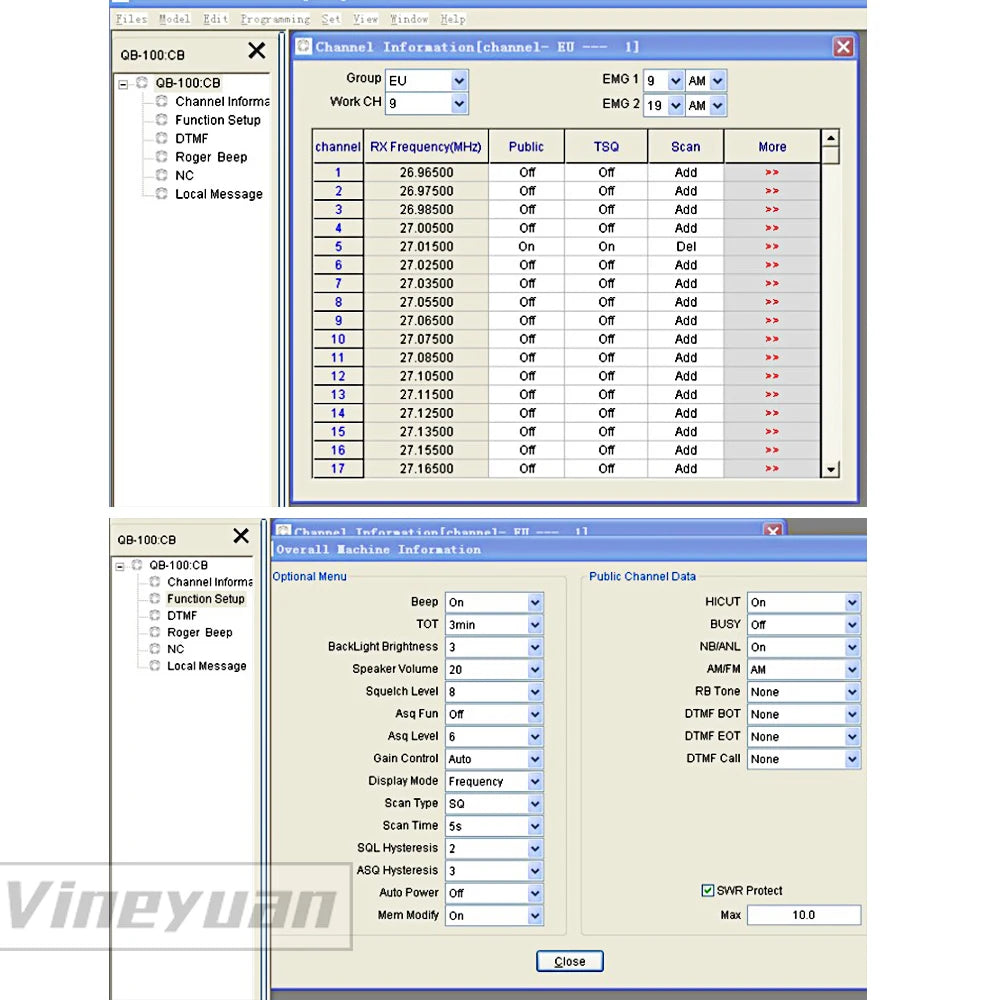Click the SWR Max value field
This screenshot has width=1000, height=1000.
pos(803,915)
